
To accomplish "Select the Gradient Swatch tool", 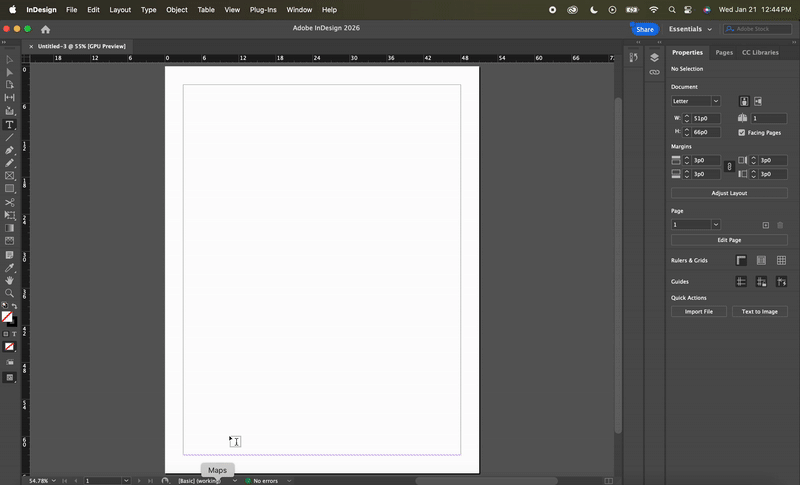I will coord(9,228).
